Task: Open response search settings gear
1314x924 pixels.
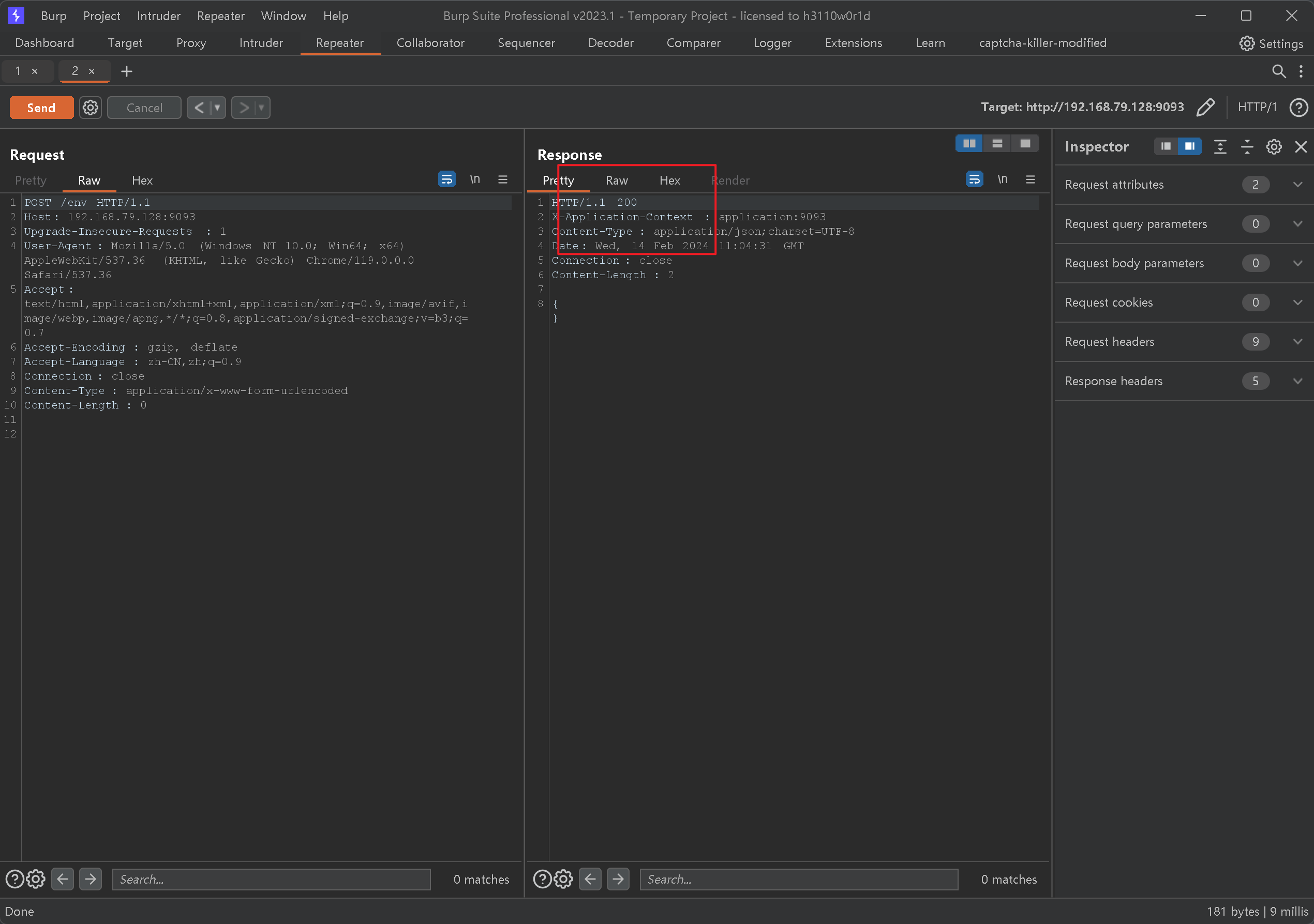Action: pyautogui.click(x=563, y=879)
